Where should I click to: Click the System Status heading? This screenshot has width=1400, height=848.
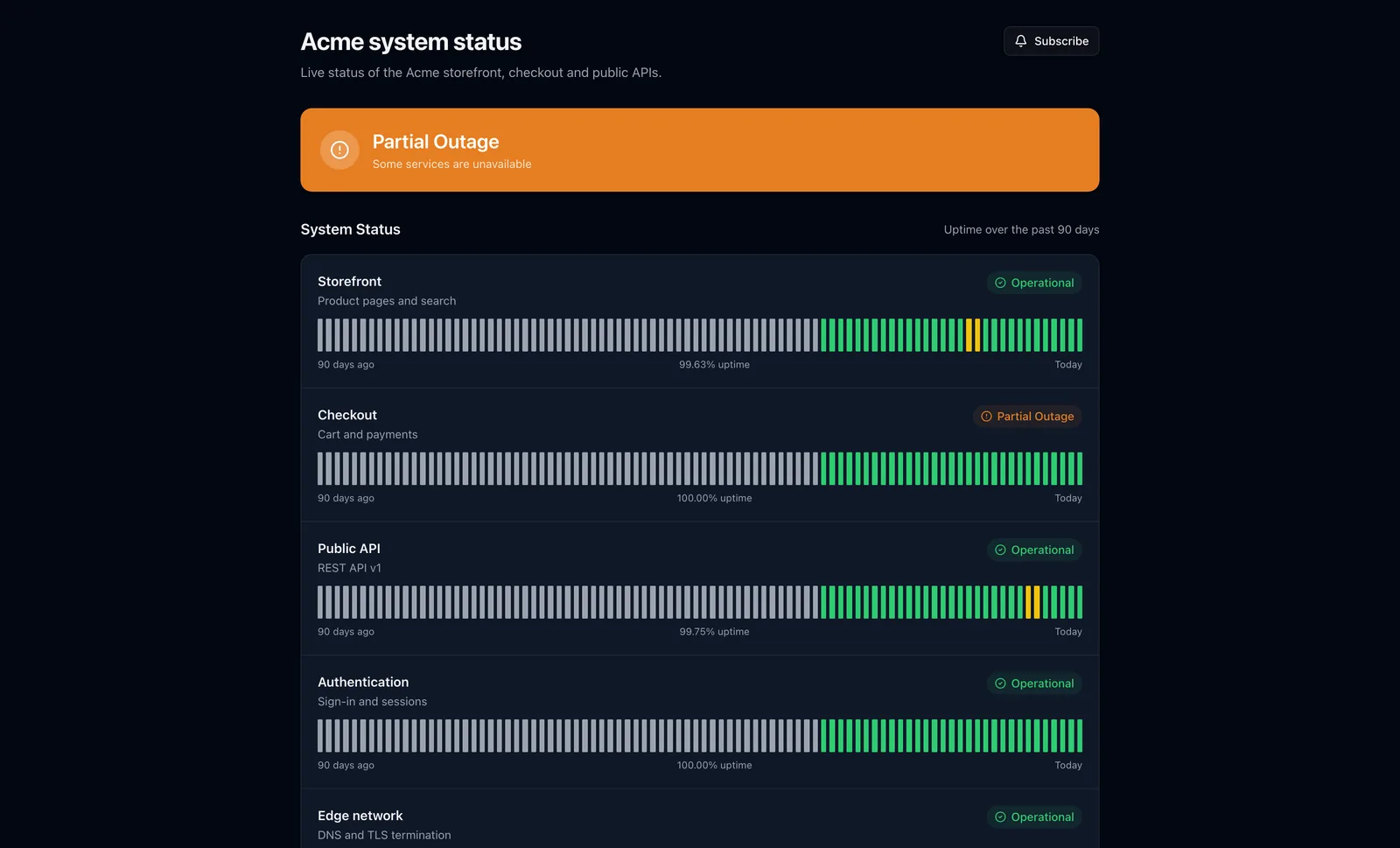click(x=350, y=229)
